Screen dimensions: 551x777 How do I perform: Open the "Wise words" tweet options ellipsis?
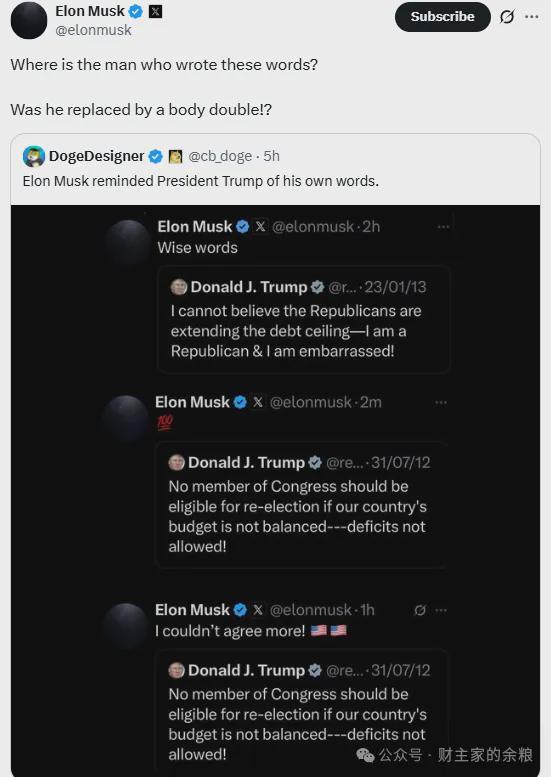[443, 227]
